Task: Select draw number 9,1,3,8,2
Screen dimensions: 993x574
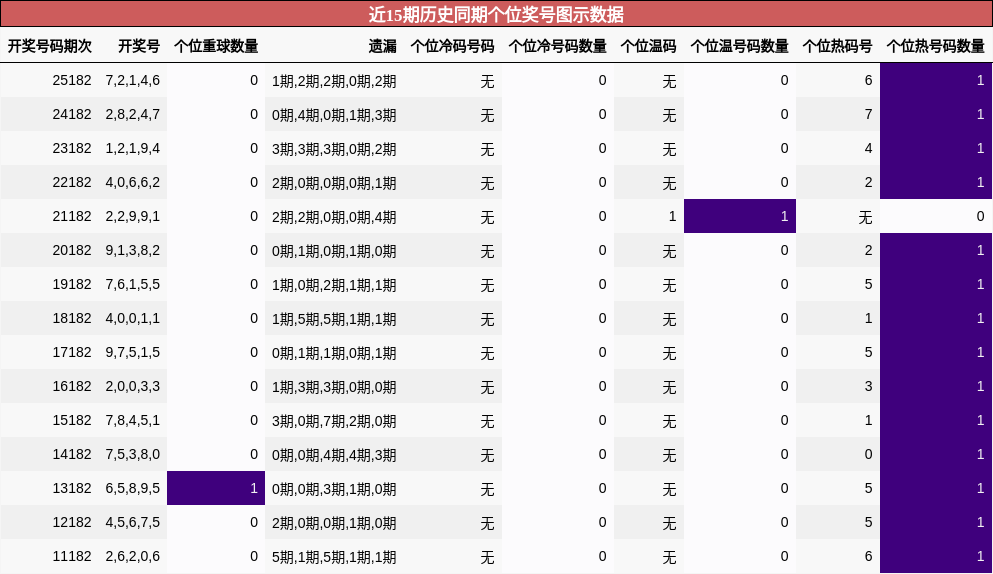Action: click(132, 250)
